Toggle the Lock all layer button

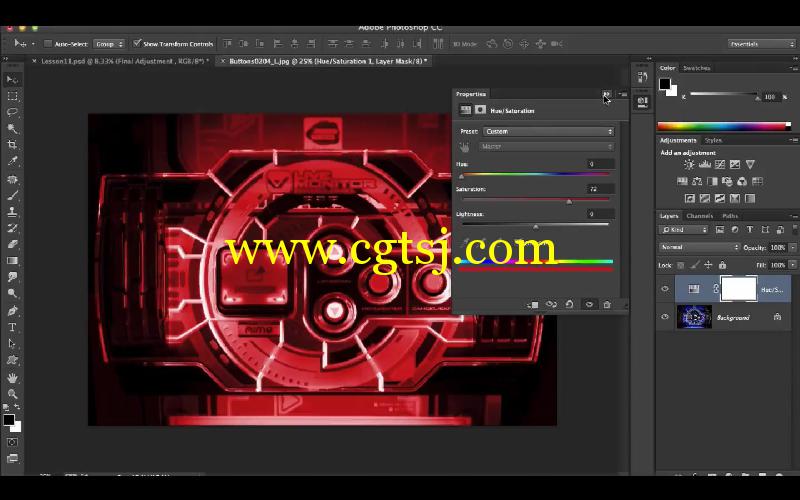[x=722, y=265]
